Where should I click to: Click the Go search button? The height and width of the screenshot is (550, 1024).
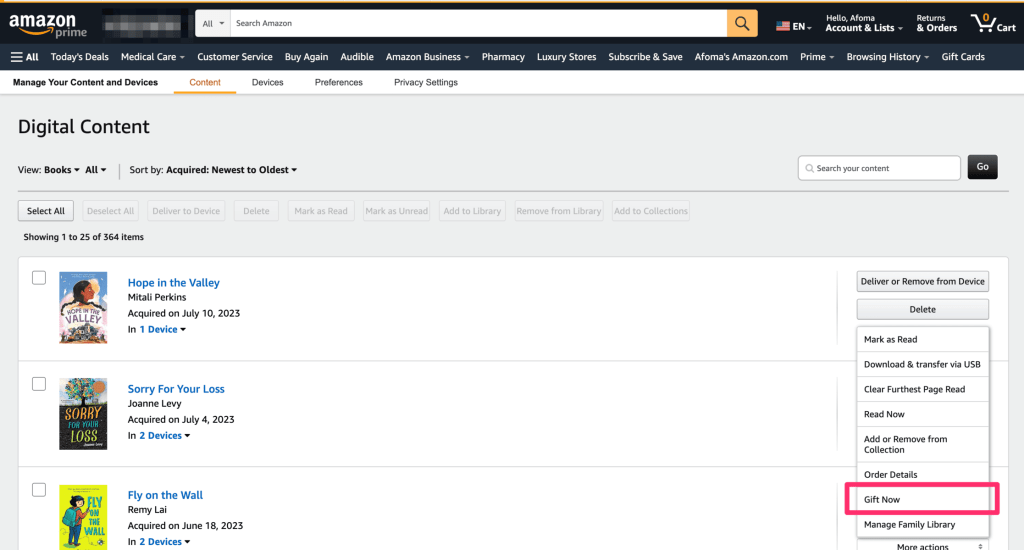[x=982, y=167]
